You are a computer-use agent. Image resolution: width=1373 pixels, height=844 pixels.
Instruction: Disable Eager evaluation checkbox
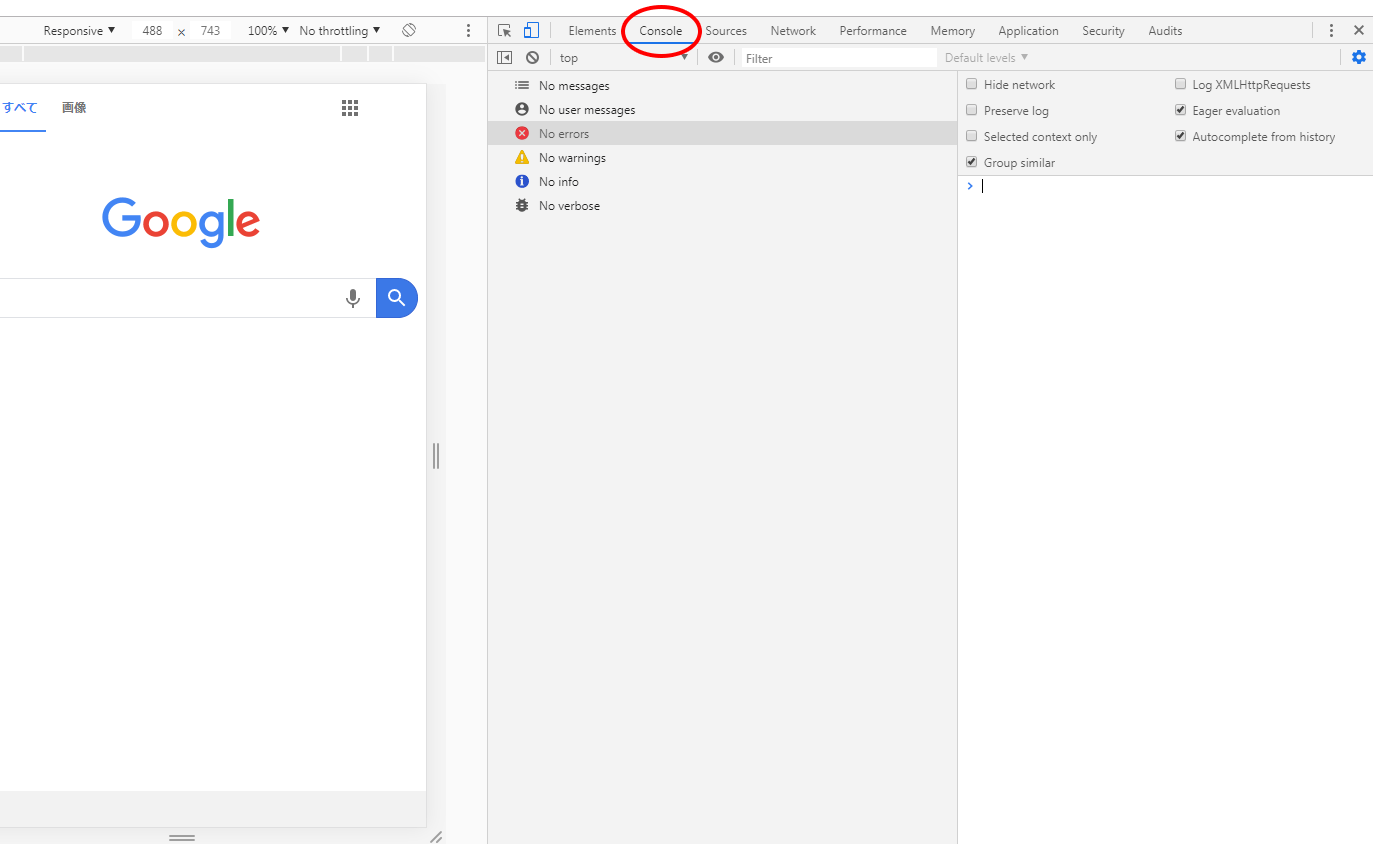click(x=1181, y=111)
